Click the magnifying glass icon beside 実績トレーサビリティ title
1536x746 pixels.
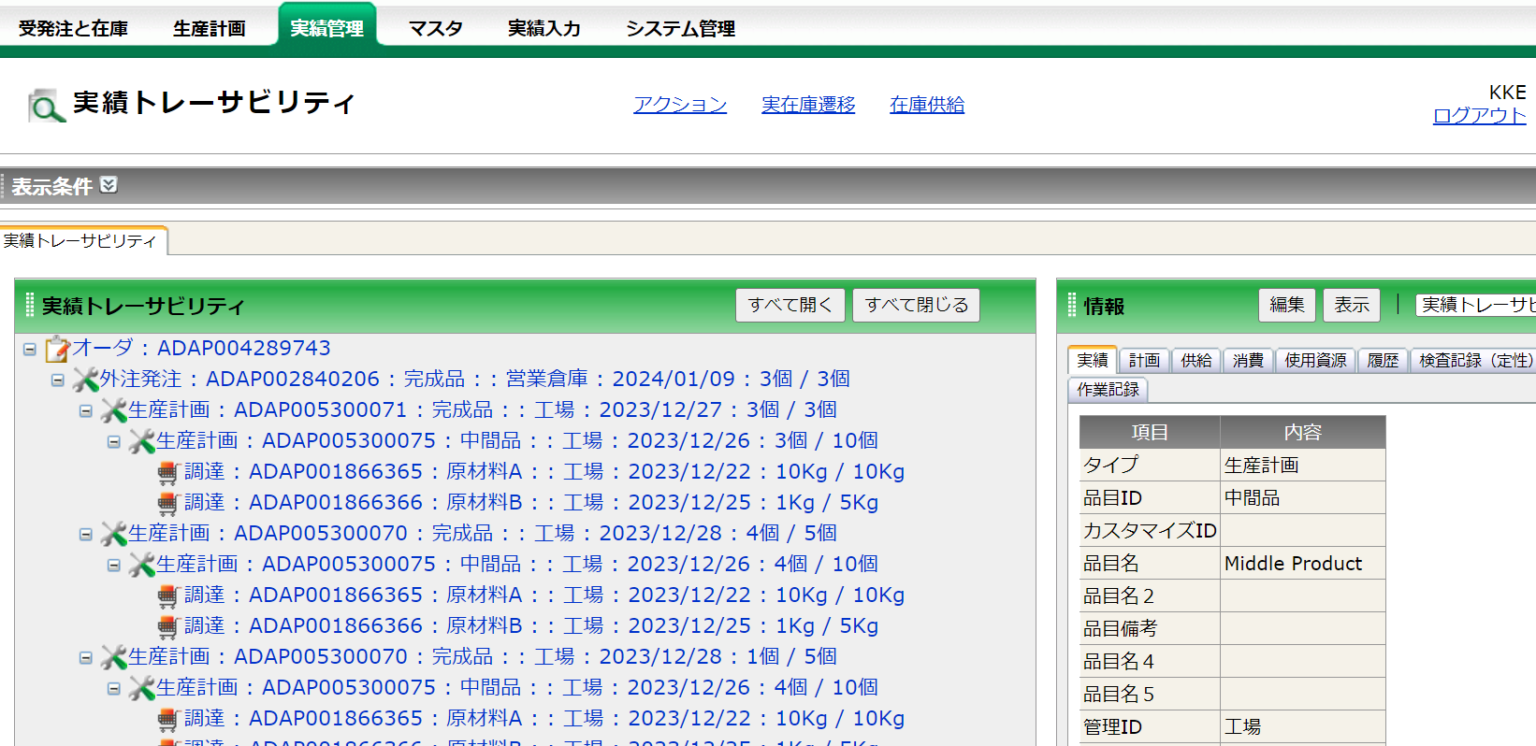44,104
